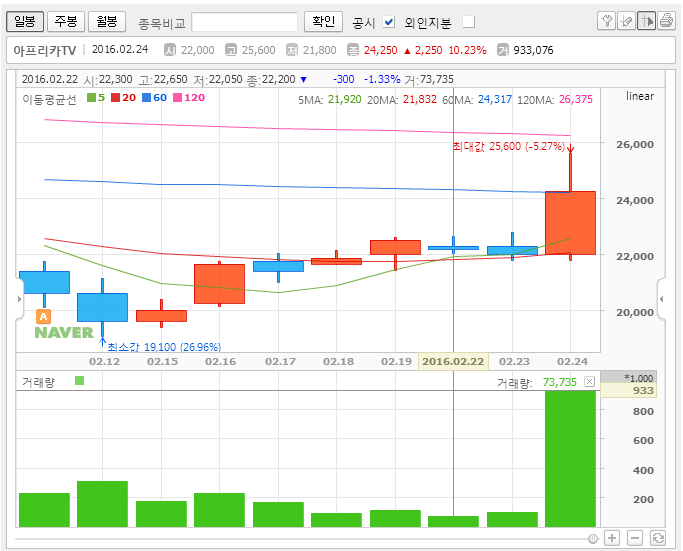Uncheck the 공시 disclosure checkbox
The height and width of the screenshot is (551, 683).
tap(389, 22)
